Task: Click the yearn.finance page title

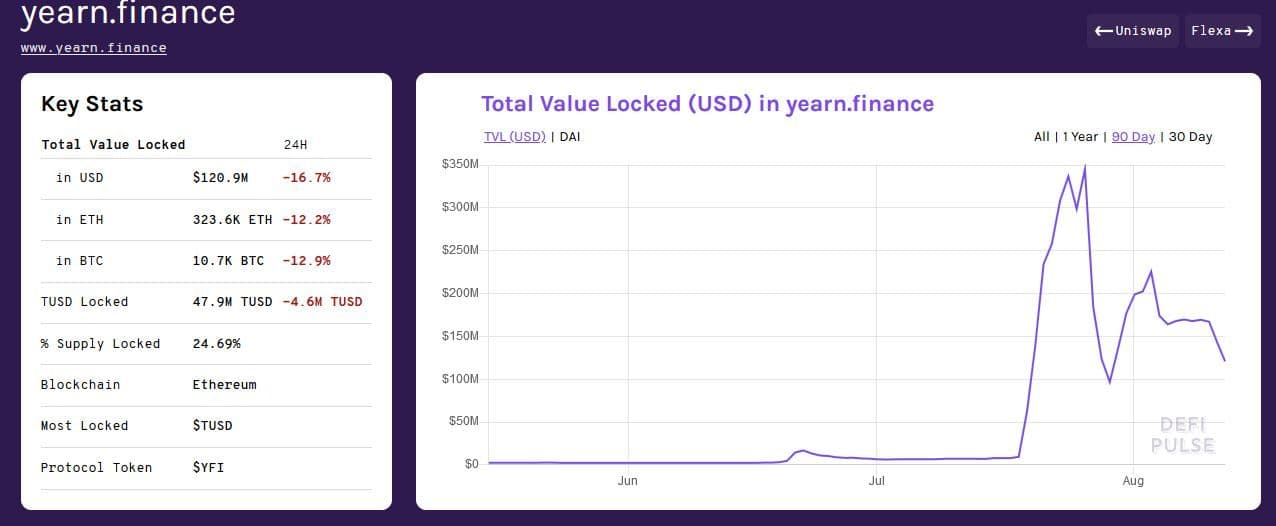Action: pyautogui.click(x=128, y=14)
